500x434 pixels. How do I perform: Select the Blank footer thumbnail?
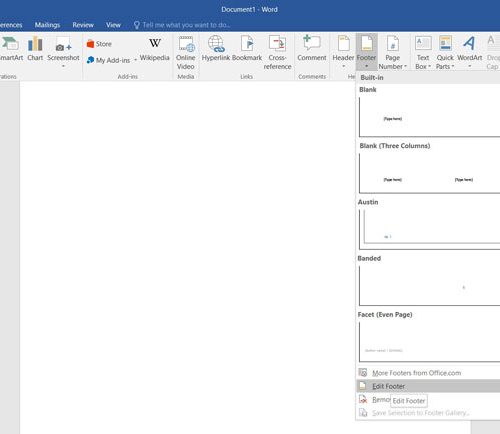(x=429, y=117)
